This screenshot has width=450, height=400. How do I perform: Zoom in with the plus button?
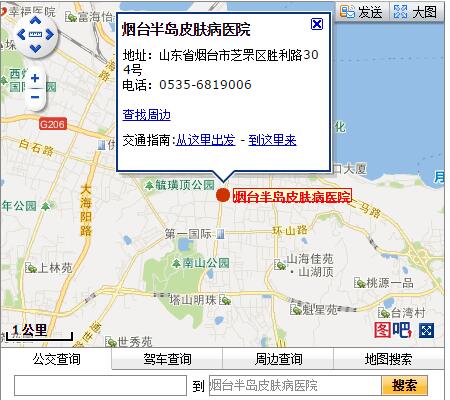35,79
